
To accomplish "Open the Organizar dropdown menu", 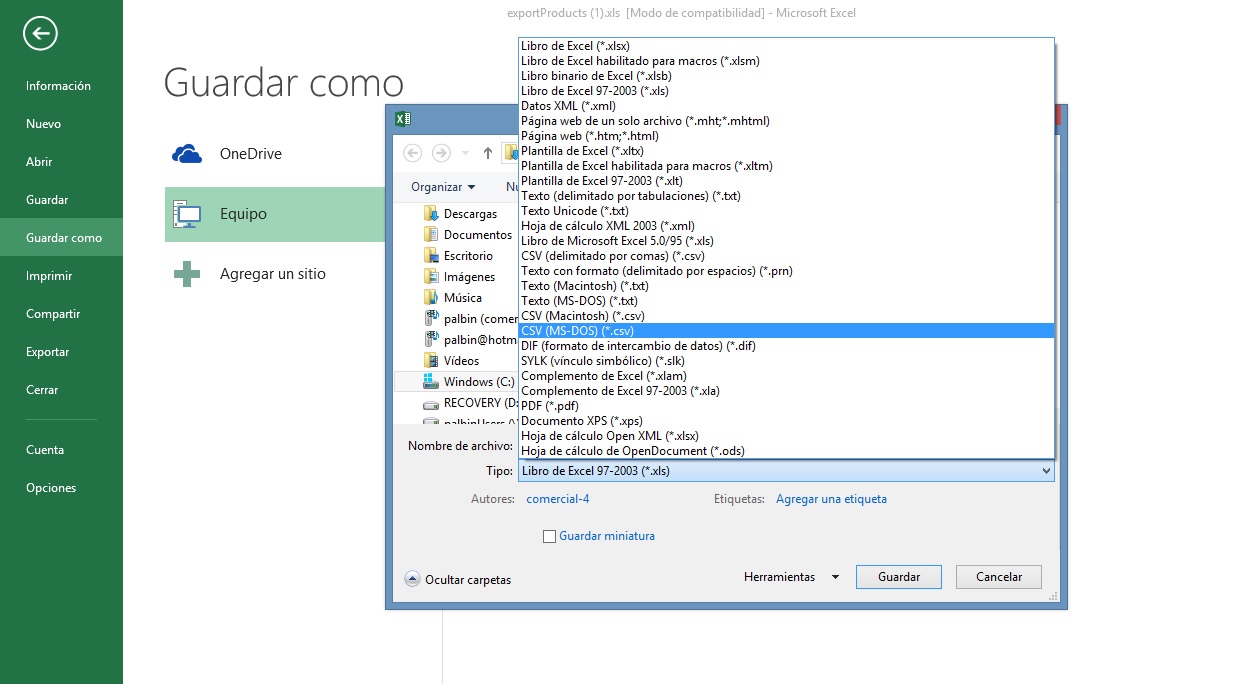I will pyautogui.click(x=443, y=187).
